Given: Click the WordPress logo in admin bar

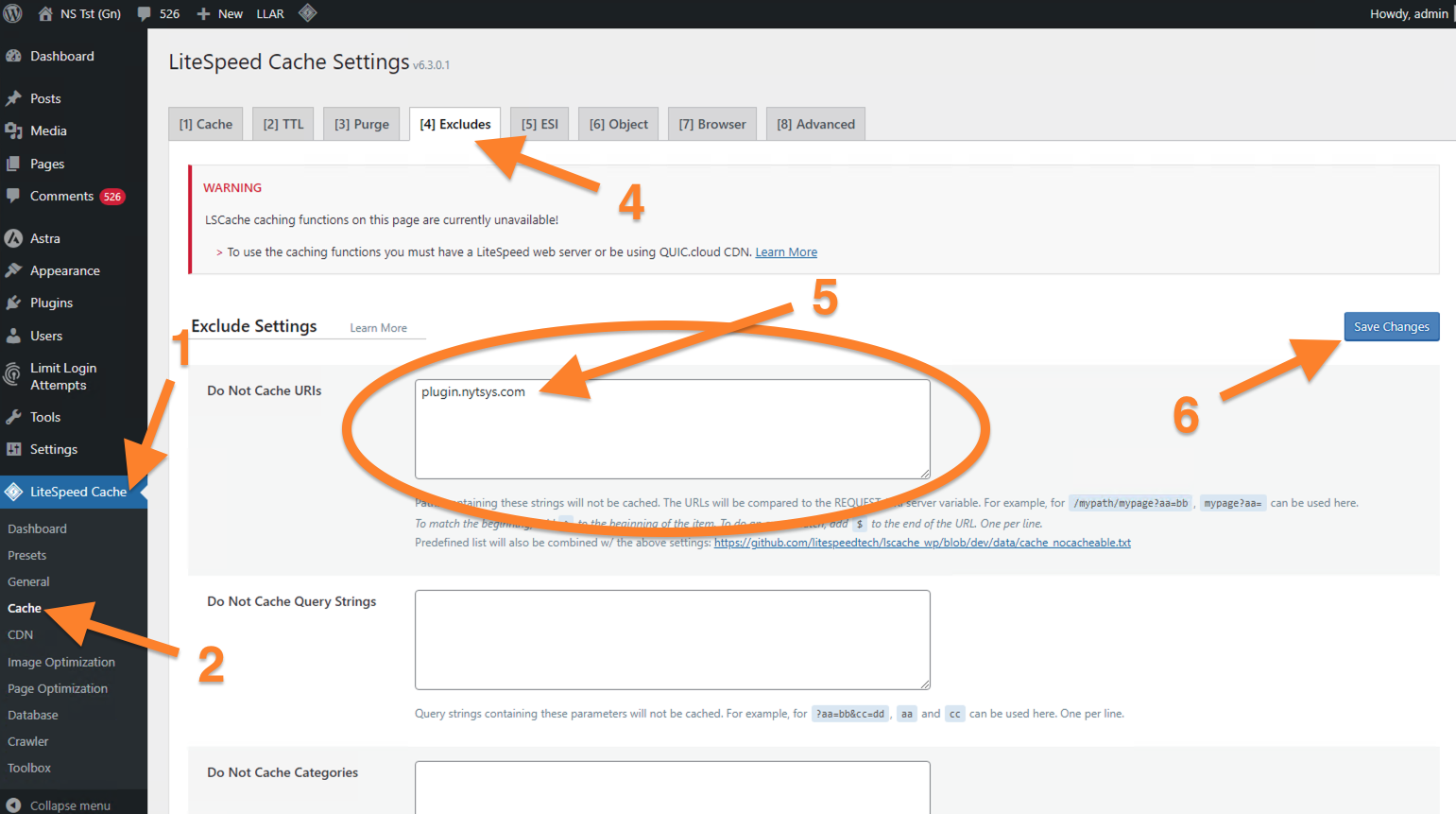Looking at the screenshot, I should pos(13,13).
